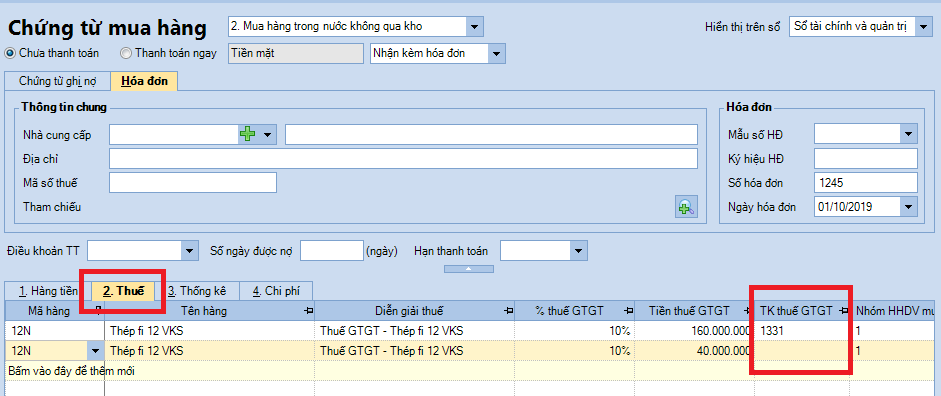Click first row Thuế GTGT - Thép fi description

coord(415,331)
